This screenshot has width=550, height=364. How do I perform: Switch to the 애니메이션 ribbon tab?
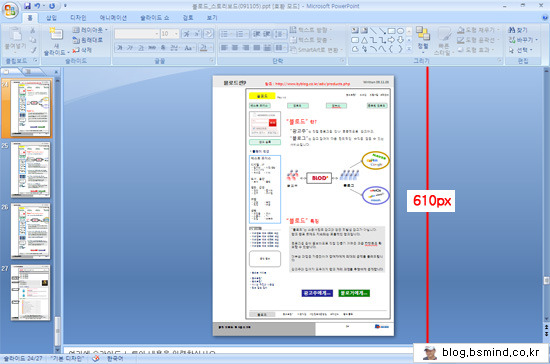pos(113,17)
